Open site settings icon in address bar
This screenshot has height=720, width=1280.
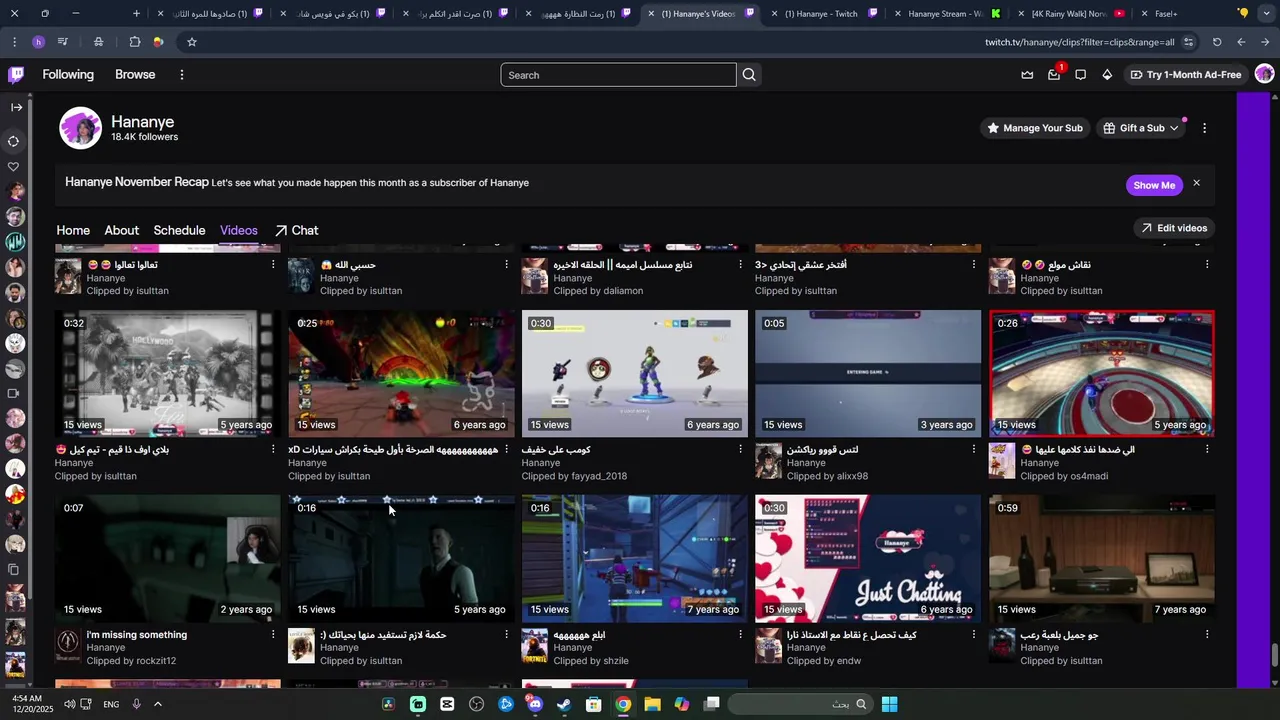pyautogui.click(x=1188, y=42)
